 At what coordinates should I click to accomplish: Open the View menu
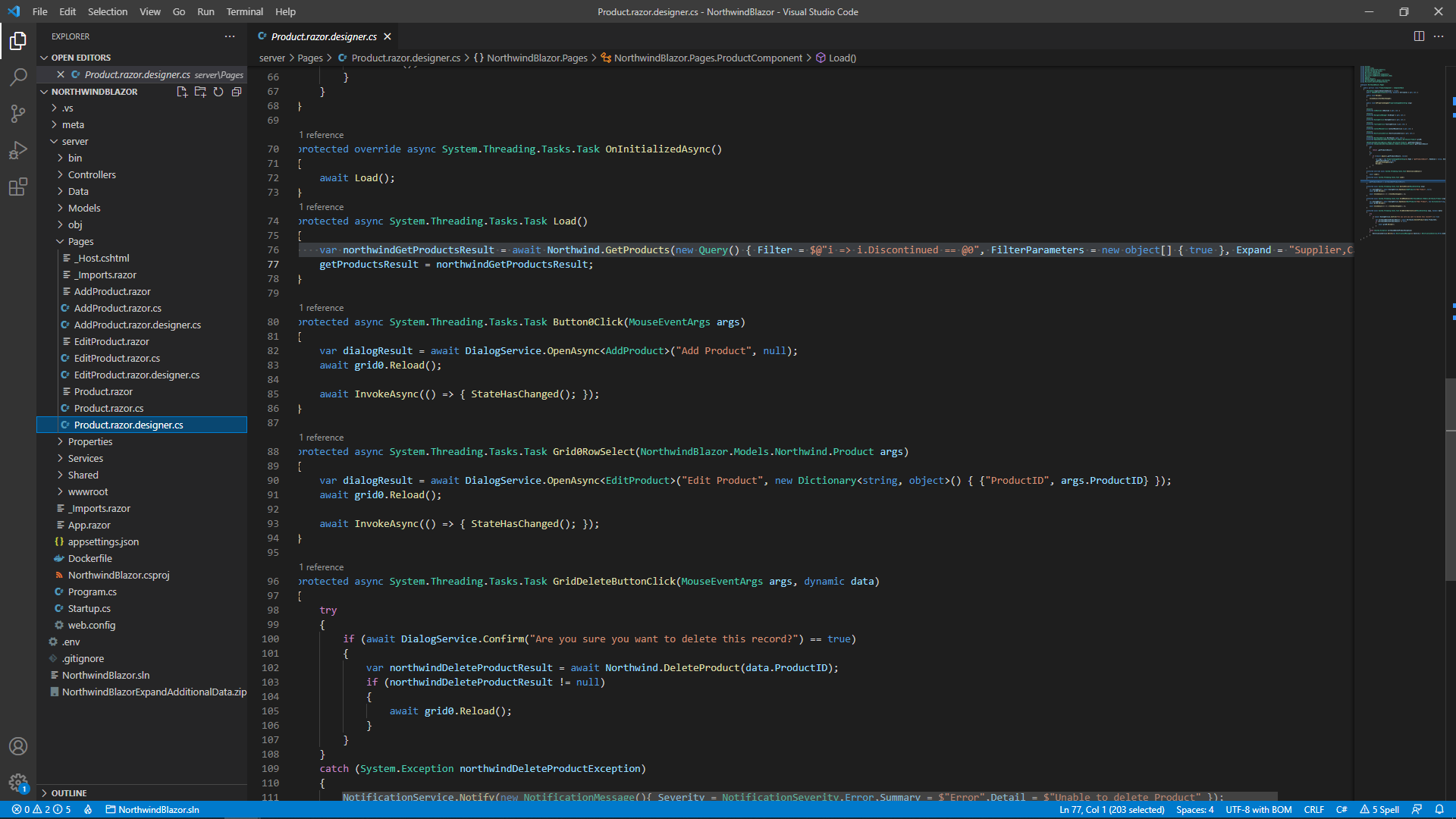click(x=150, y=11)
